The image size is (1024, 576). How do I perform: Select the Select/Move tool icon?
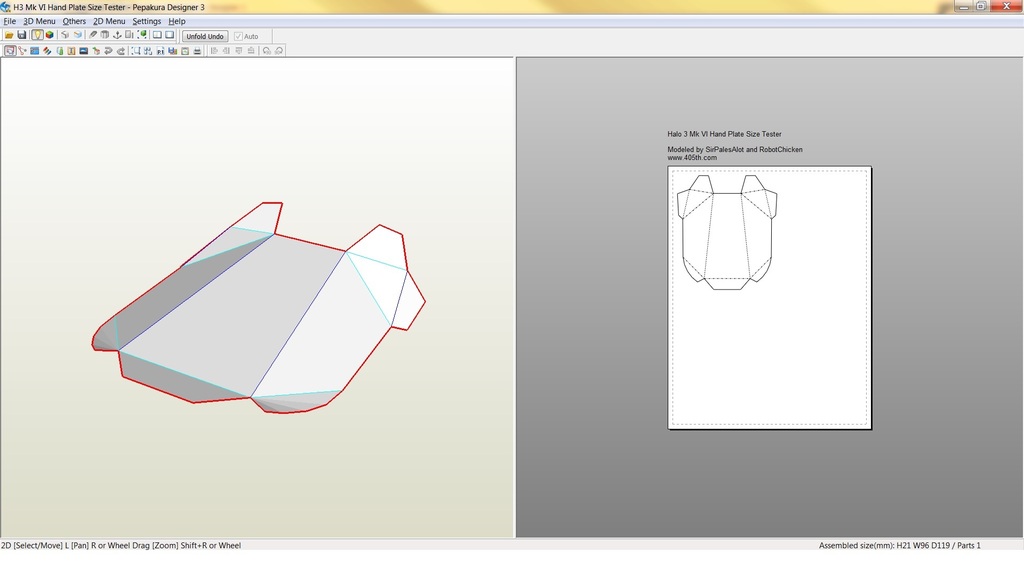(x=10, y=50)
